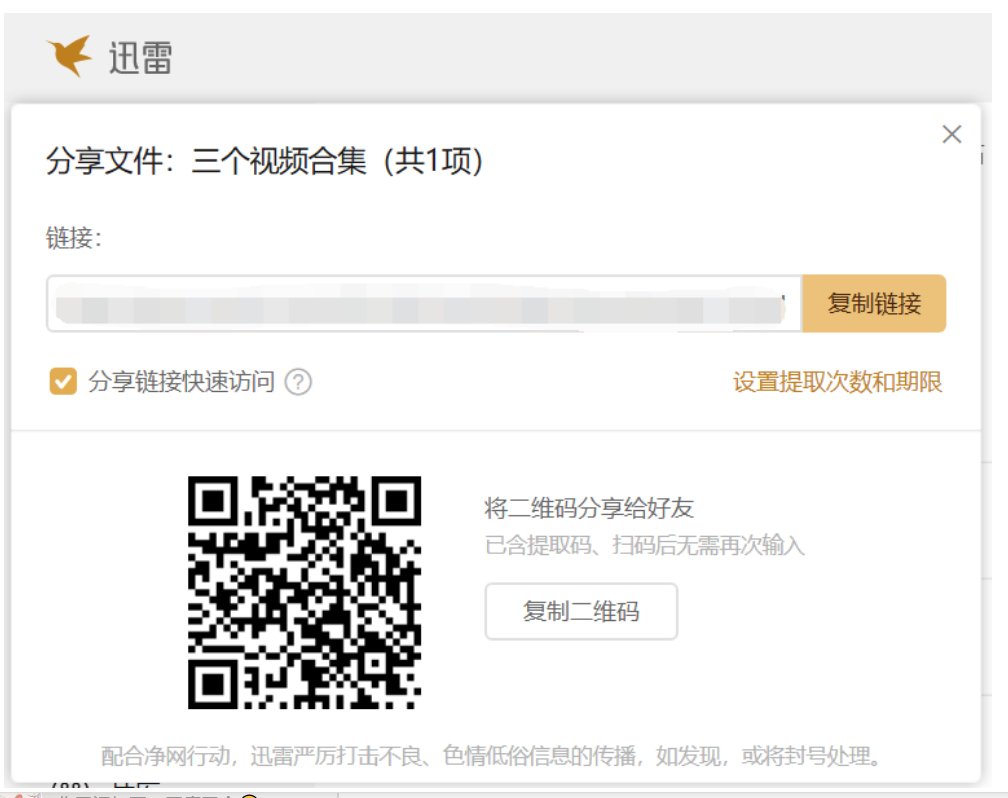
Task: Open the help question mark icon
Action: [x=298, y=382]
